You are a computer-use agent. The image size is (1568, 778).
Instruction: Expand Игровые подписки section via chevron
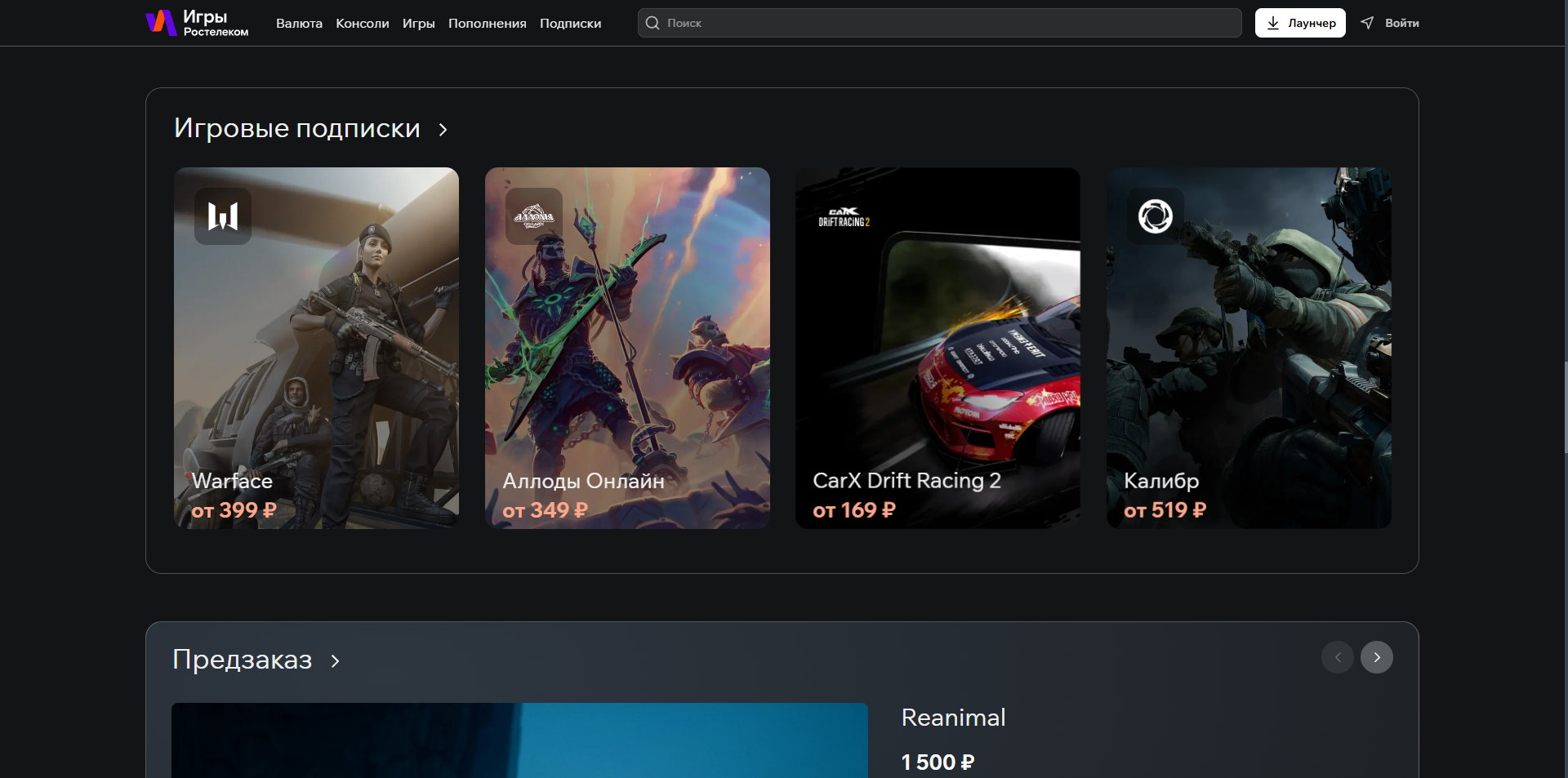point(443,130)
